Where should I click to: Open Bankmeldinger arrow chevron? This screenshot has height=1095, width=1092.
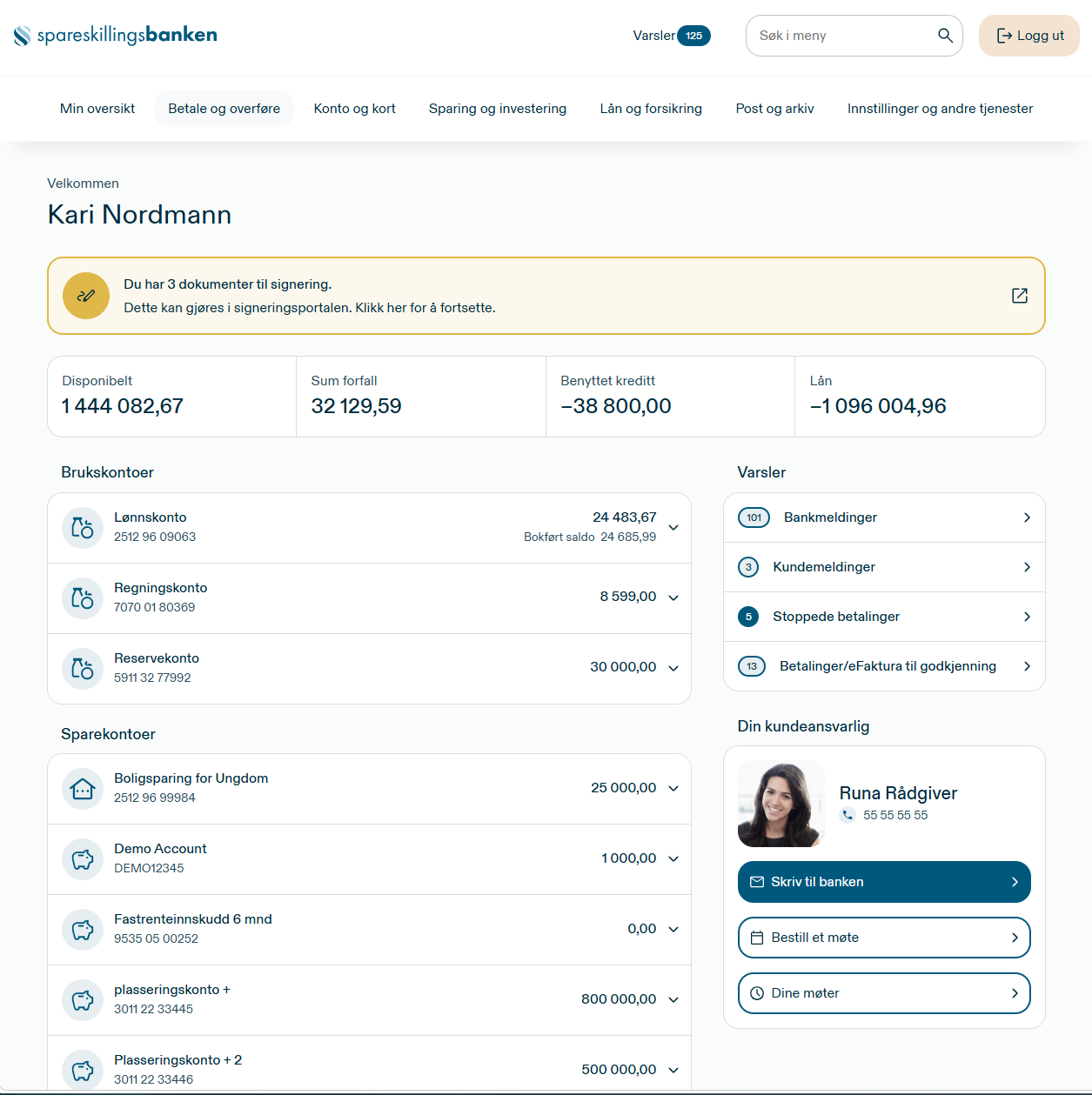(x=1027, y=517)
